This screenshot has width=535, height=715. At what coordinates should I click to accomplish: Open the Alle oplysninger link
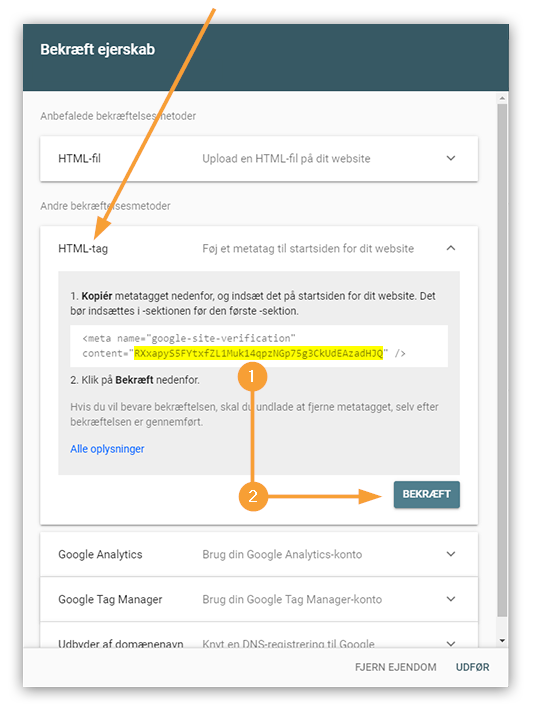click(107, 449)
